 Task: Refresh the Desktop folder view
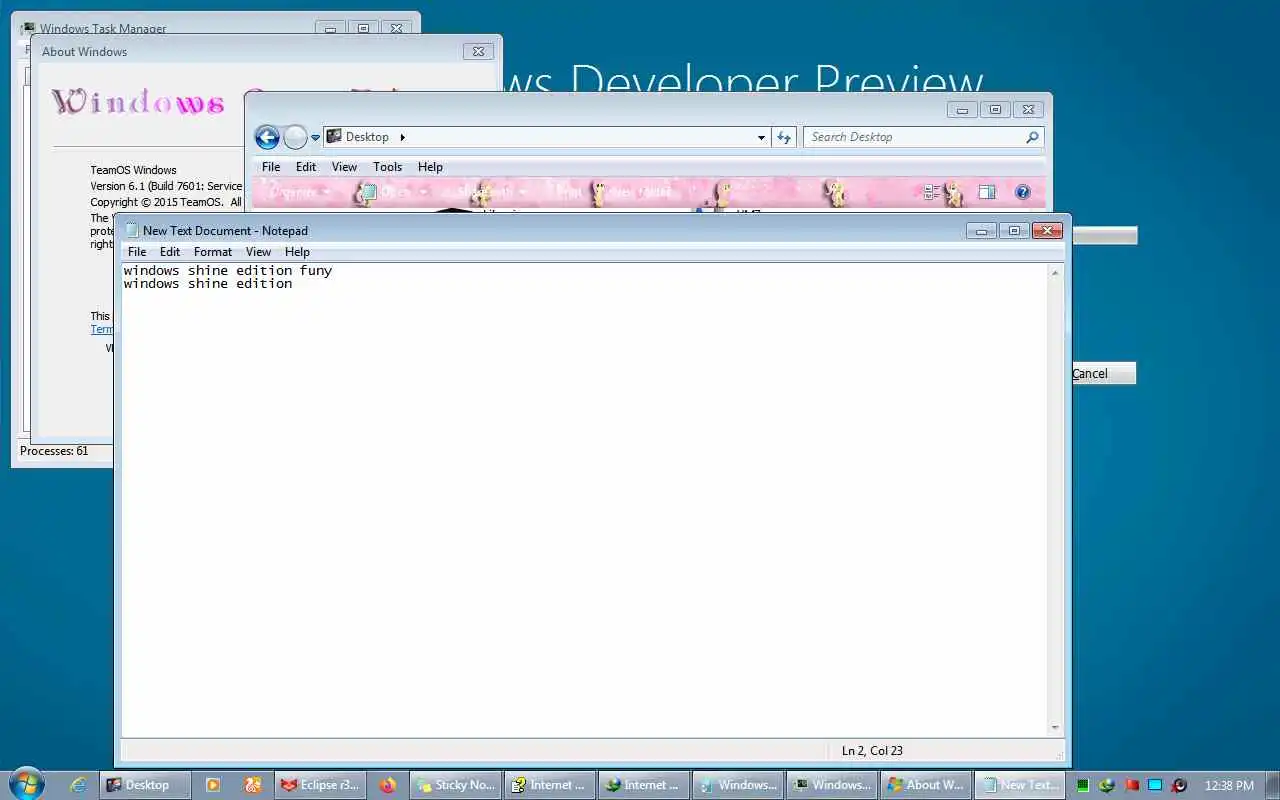tap(783, 138)
